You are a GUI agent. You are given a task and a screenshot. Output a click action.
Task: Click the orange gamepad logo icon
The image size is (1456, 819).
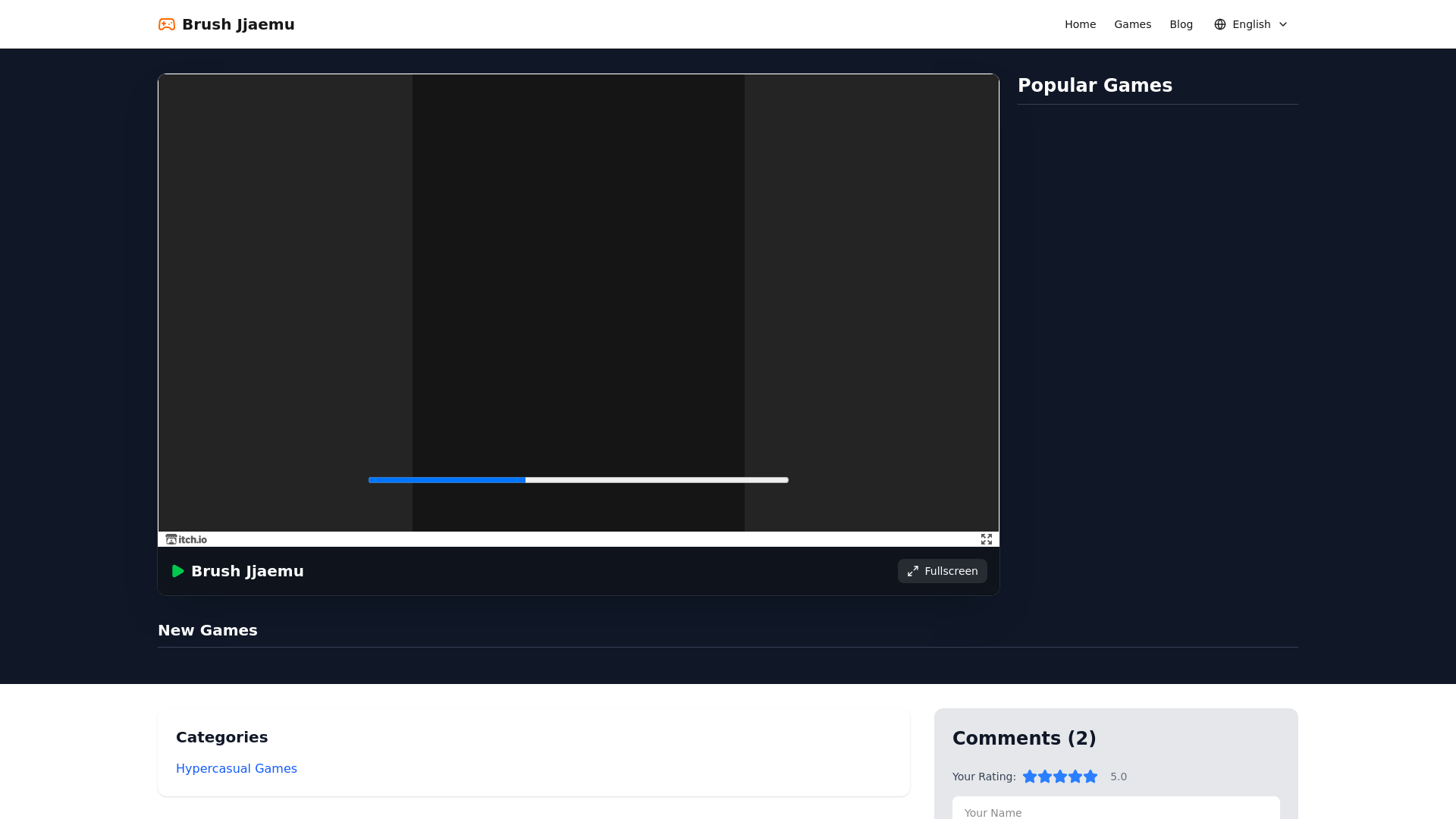pyautogui.click(x=167, y=24)
